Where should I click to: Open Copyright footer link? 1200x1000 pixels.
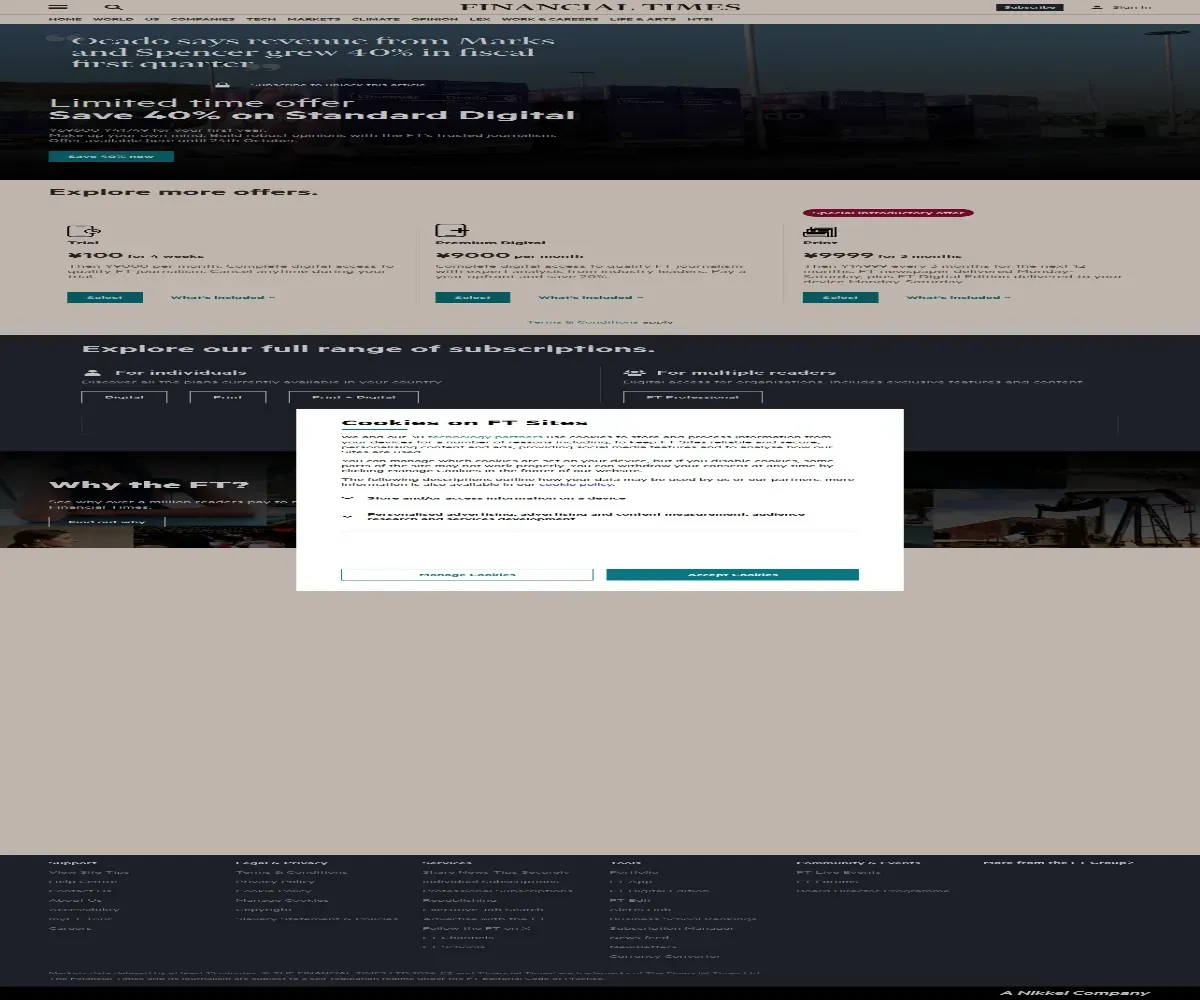[264, 909]
